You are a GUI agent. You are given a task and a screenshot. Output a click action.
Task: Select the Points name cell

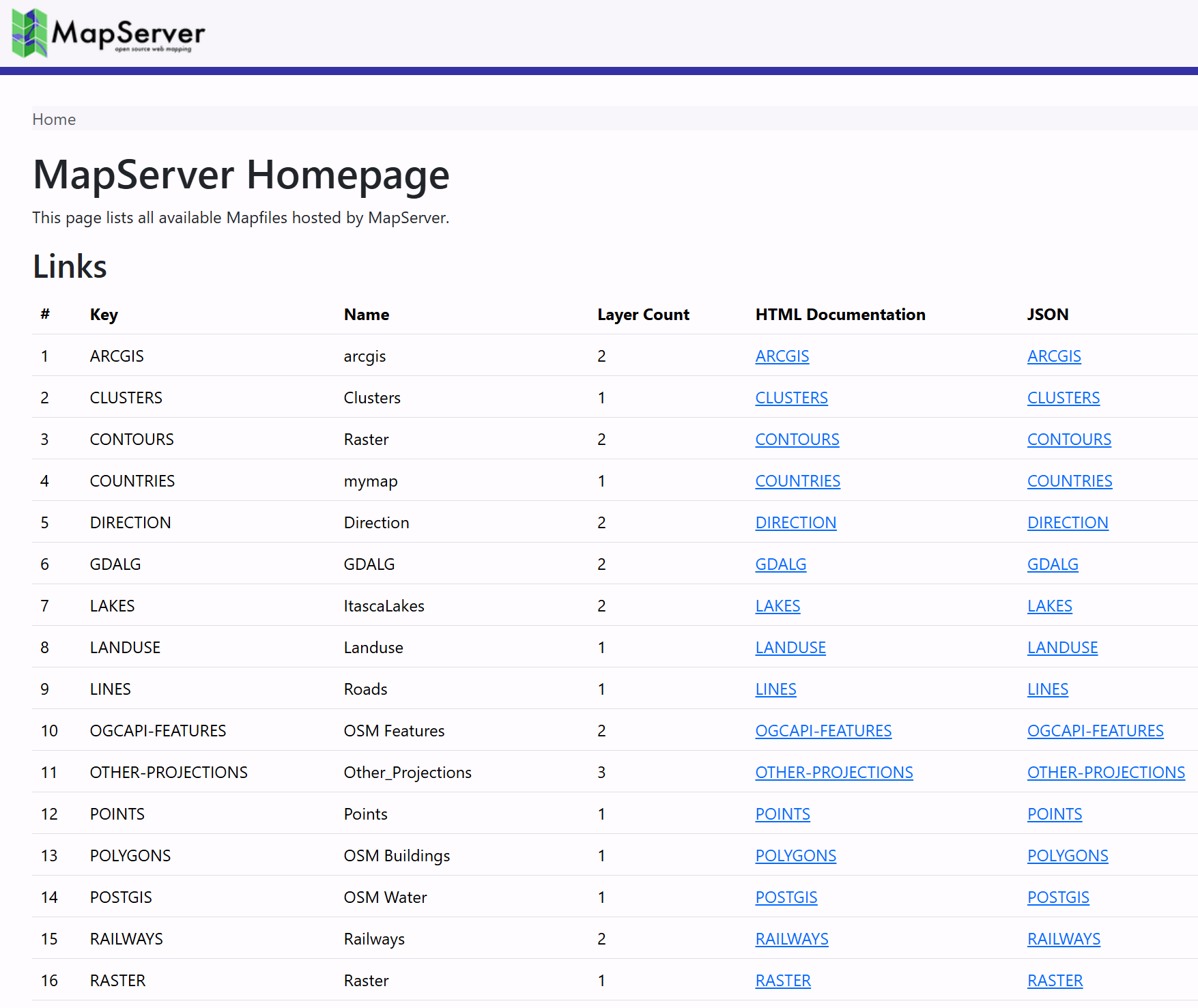click(x=365, y=814)
